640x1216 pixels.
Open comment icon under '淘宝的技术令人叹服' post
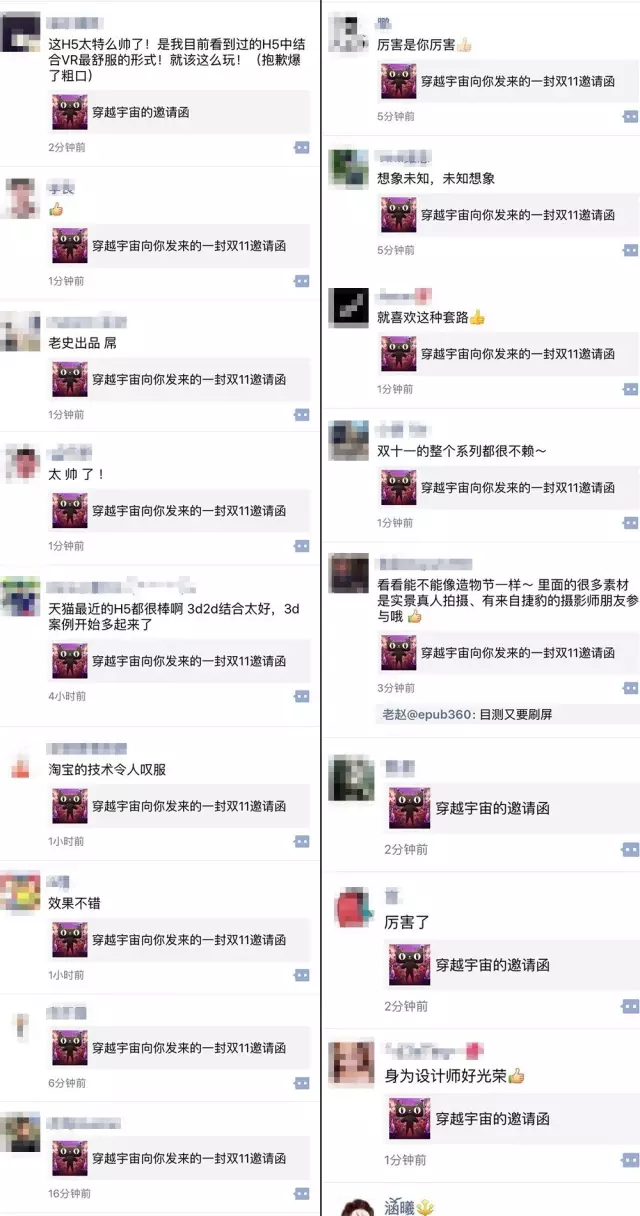301,841
